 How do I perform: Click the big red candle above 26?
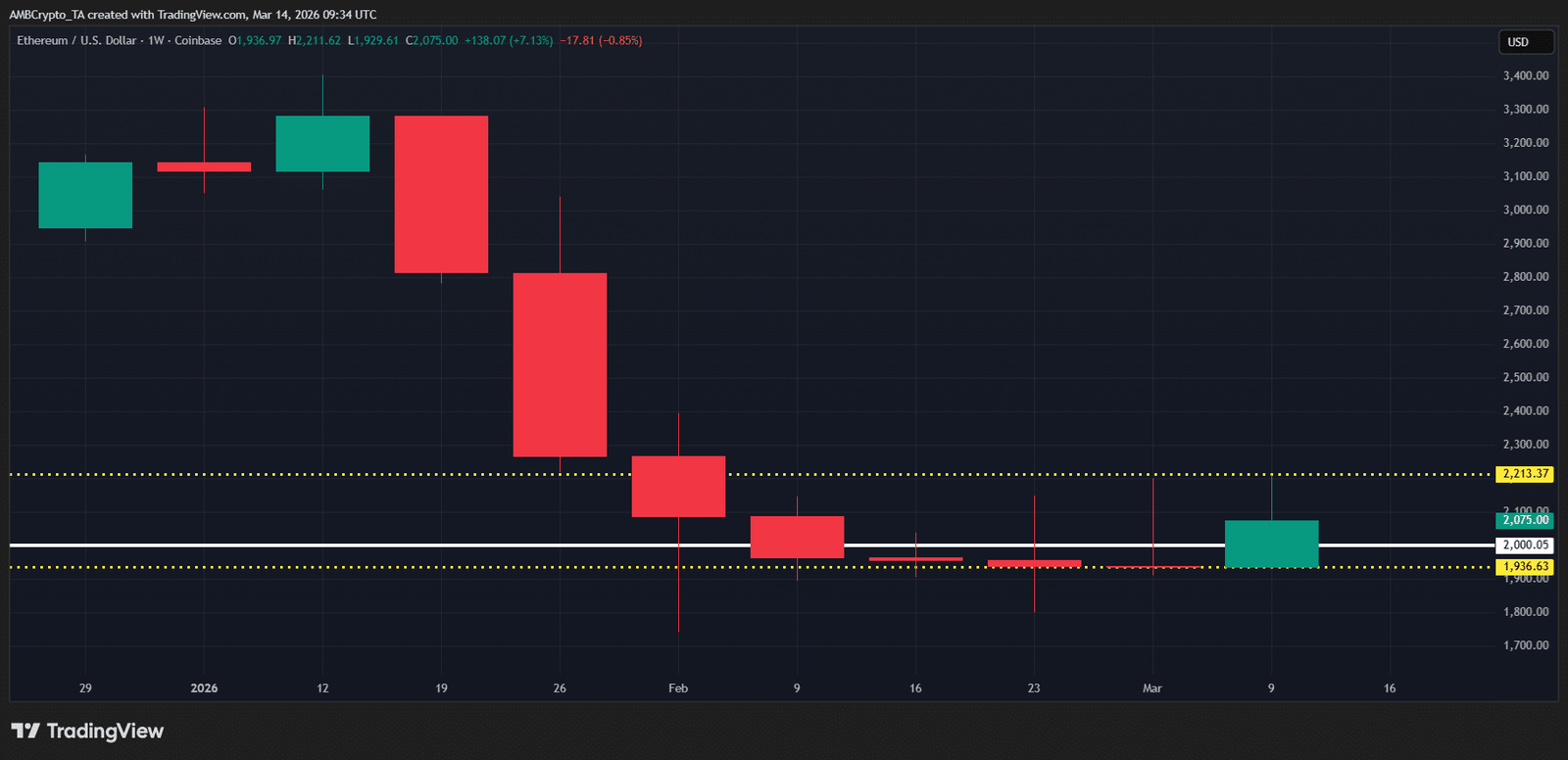(560, 364)
